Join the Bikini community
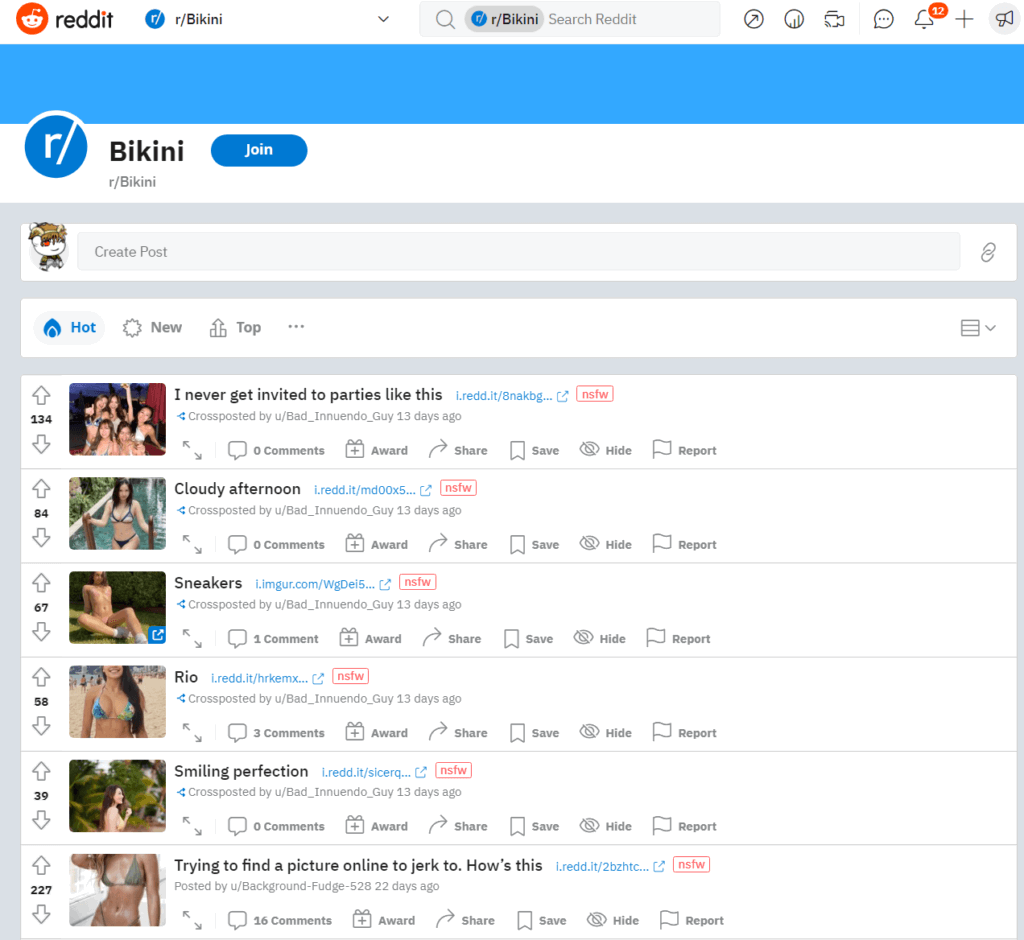This screenshot has width=1024, height=940. (259, 150)
